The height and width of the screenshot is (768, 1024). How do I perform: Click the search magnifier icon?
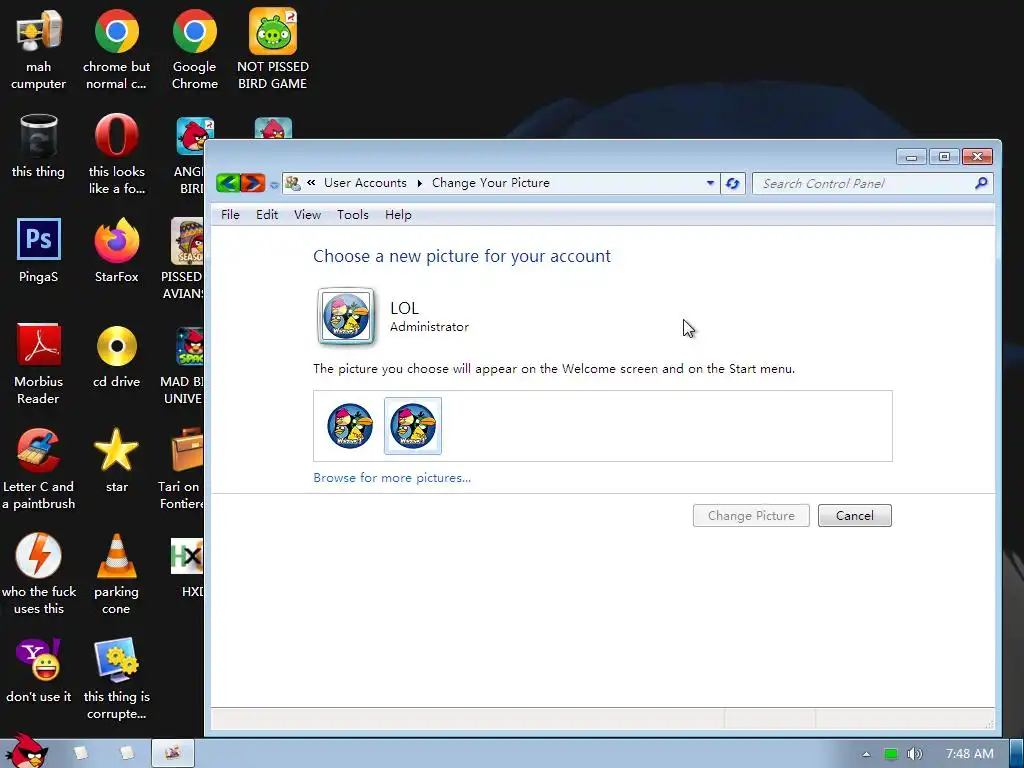(981, 184)
